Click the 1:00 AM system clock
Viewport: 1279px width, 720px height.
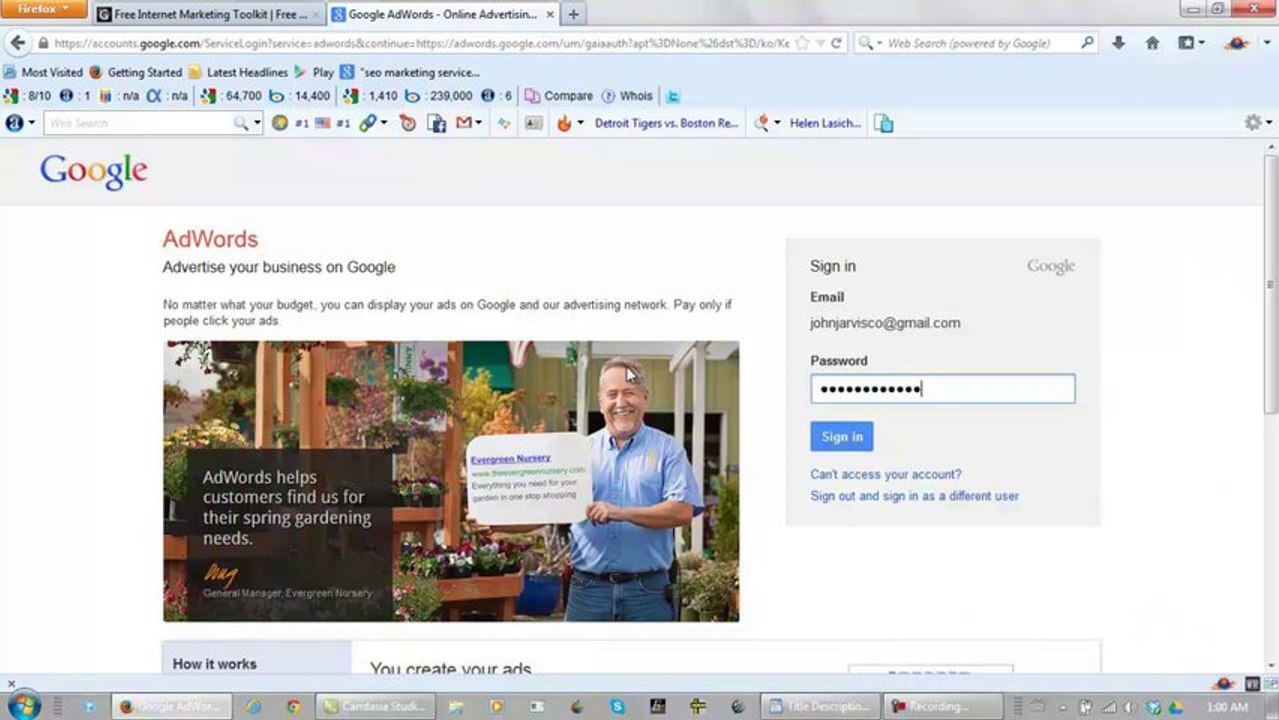(x=1227, y=707)
